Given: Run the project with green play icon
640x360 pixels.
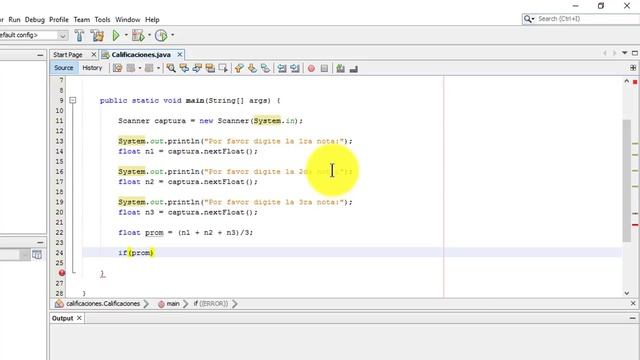Looking at the screenshot, I should coord(116,36).
